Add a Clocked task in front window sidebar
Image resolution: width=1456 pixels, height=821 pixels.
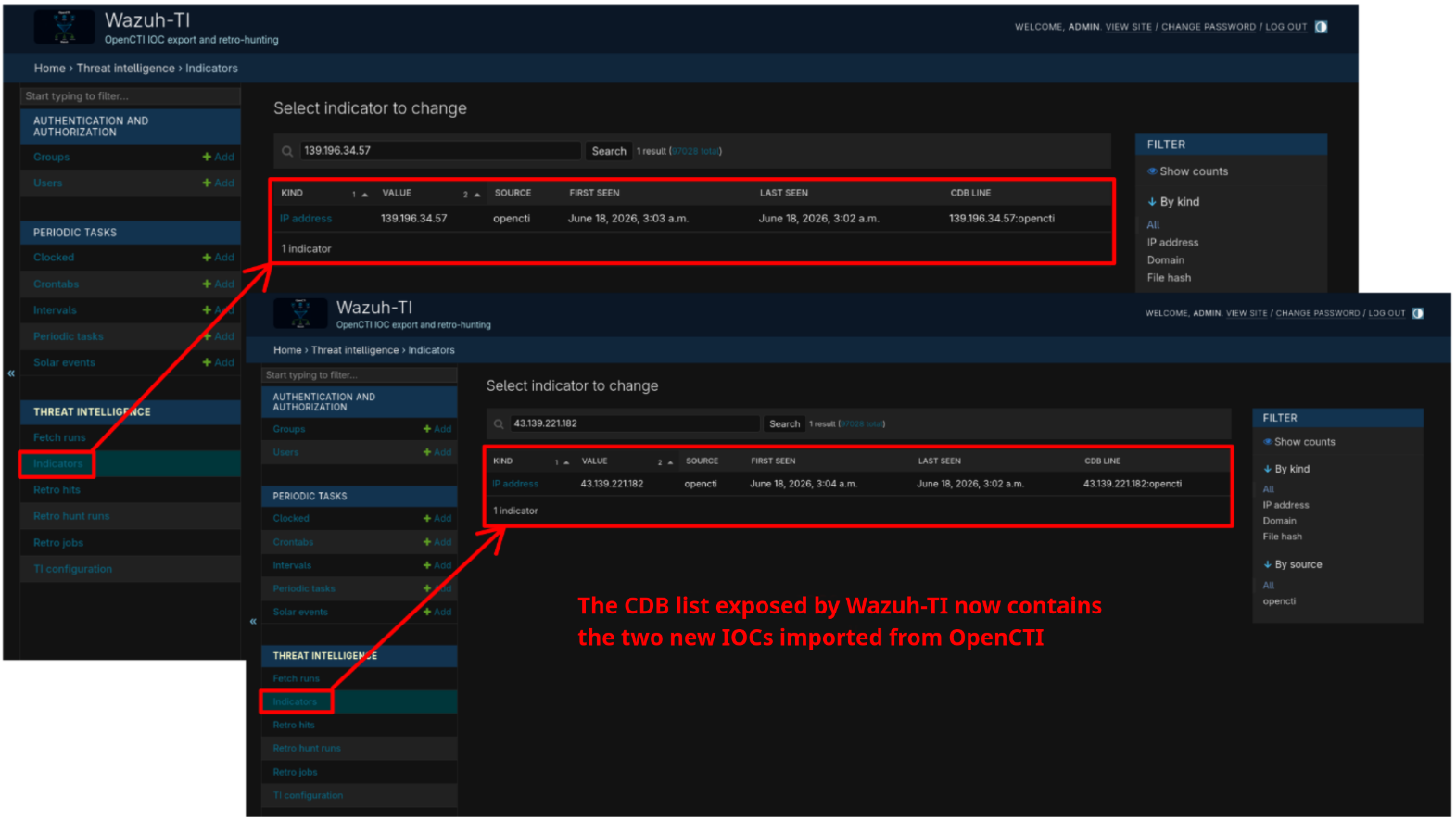[x=437, y=519]
